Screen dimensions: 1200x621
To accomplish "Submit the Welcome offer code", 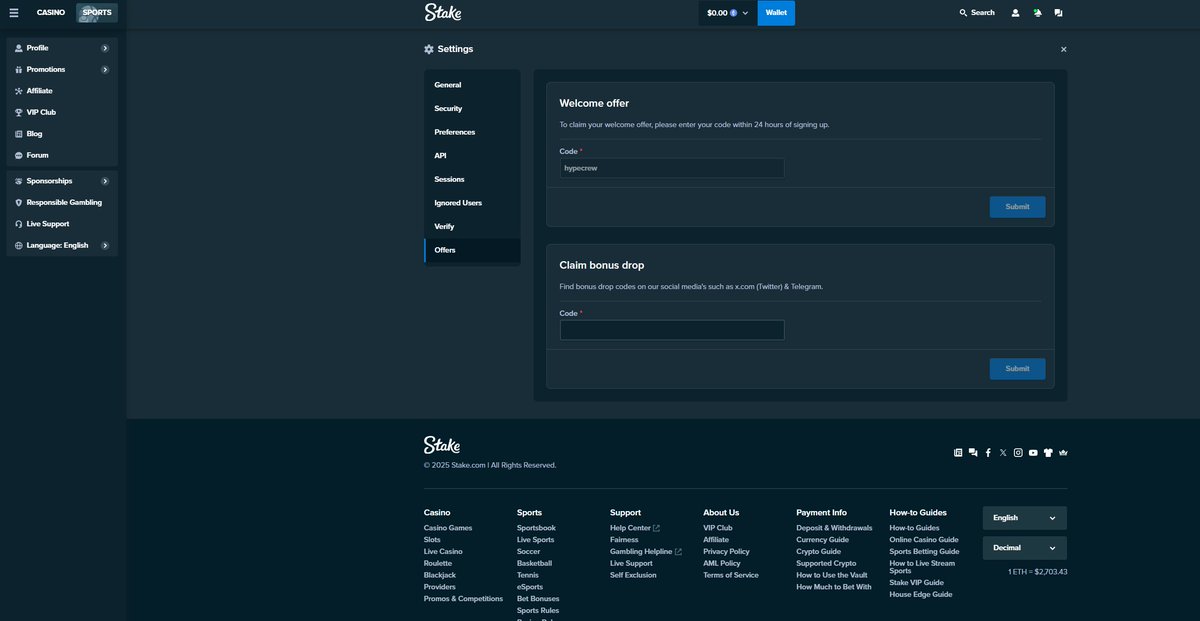I will click(1017, 207).
